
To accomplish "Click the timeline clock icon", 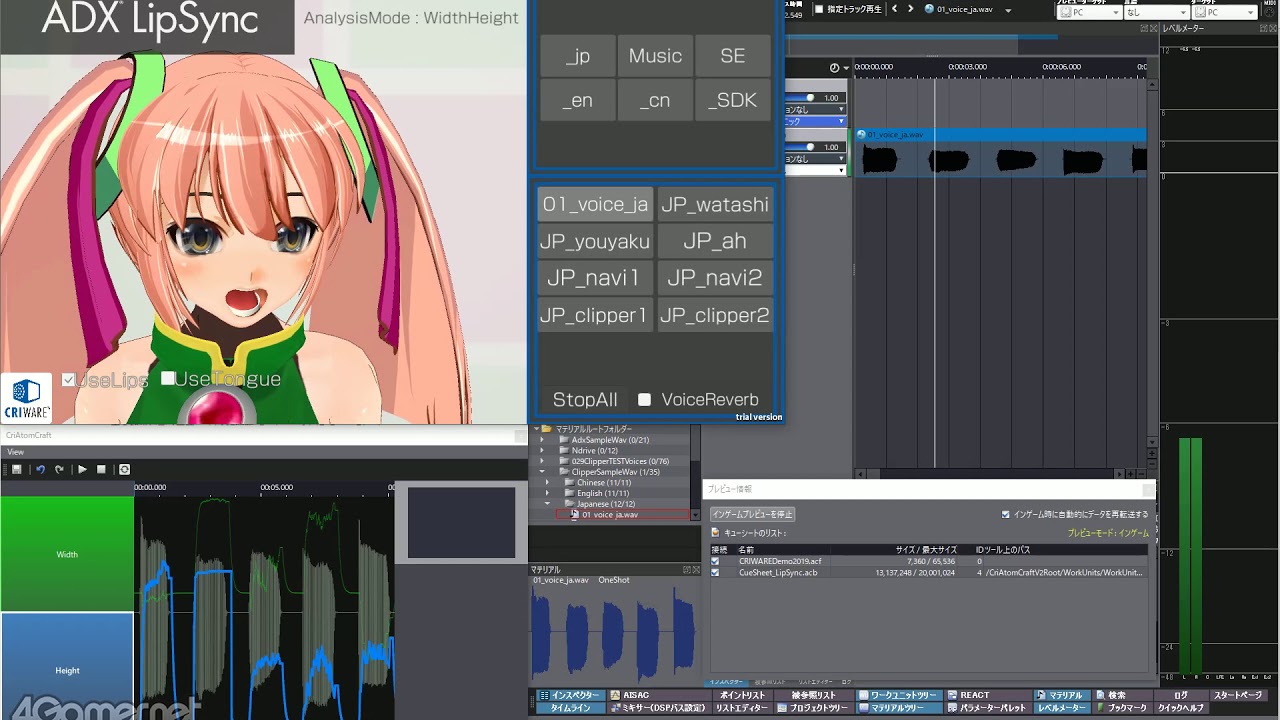I will coord(834,67).
